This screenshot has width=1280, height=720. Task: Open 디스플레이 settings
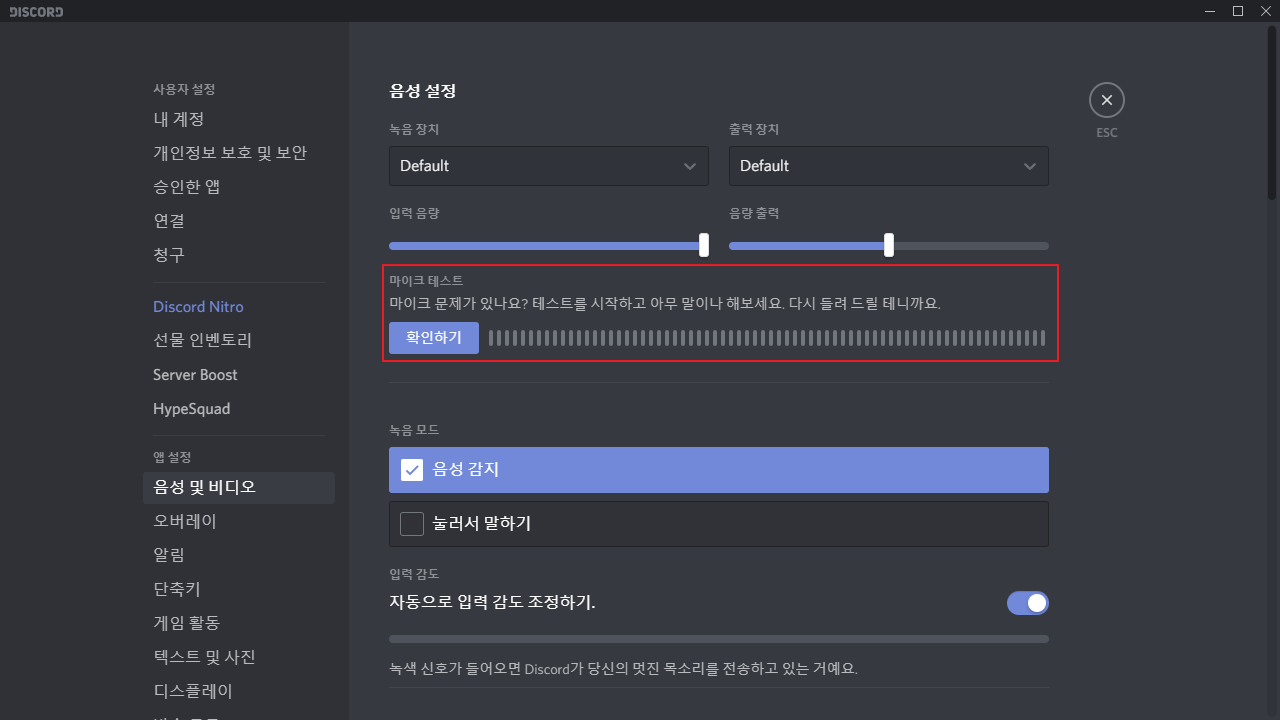[238, 692]
